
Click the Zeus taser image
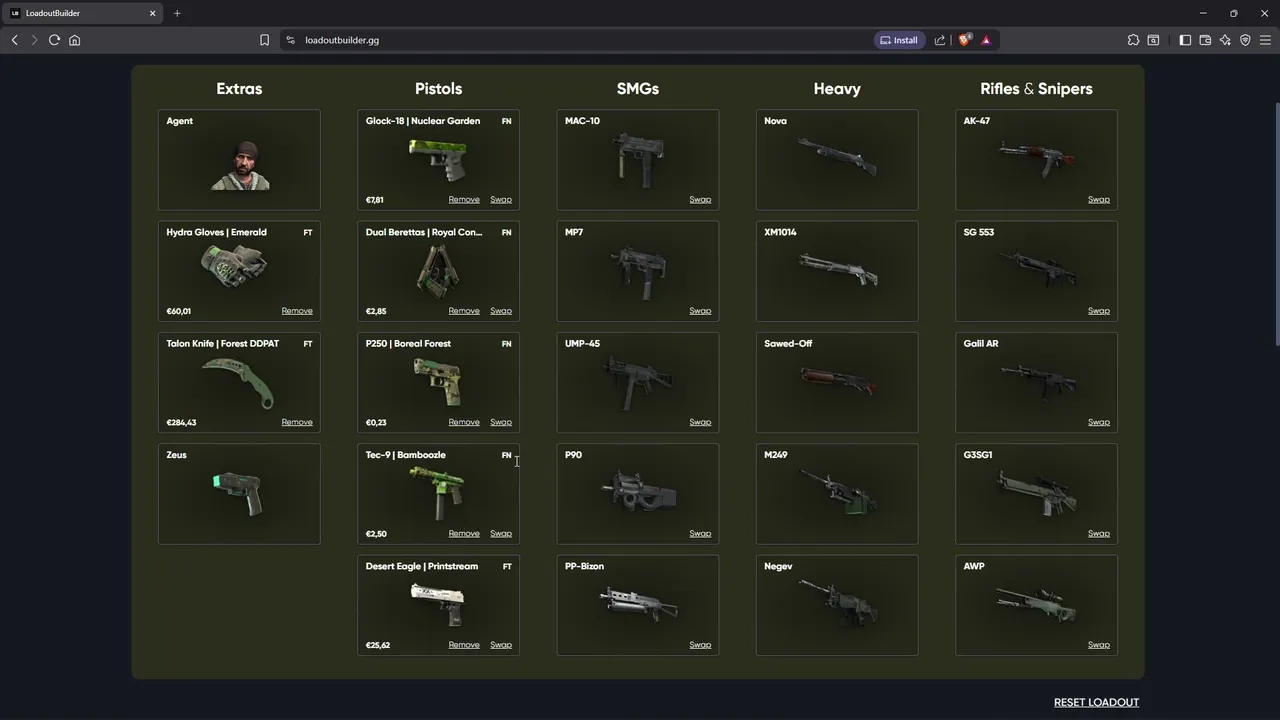[238, 494]
